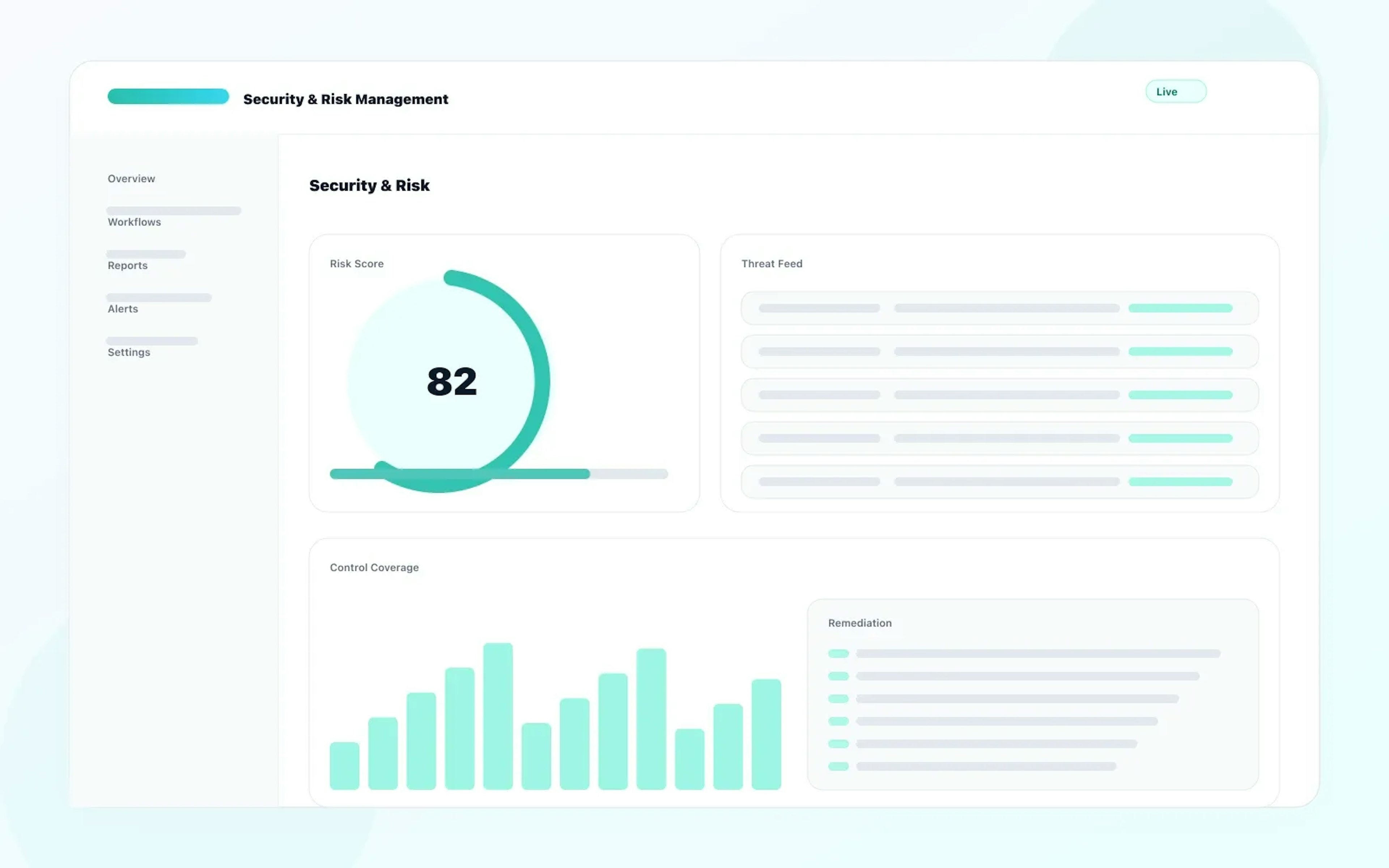
Task: Click the teal badge on last Threat Feed row
Action: [1180, 482]
